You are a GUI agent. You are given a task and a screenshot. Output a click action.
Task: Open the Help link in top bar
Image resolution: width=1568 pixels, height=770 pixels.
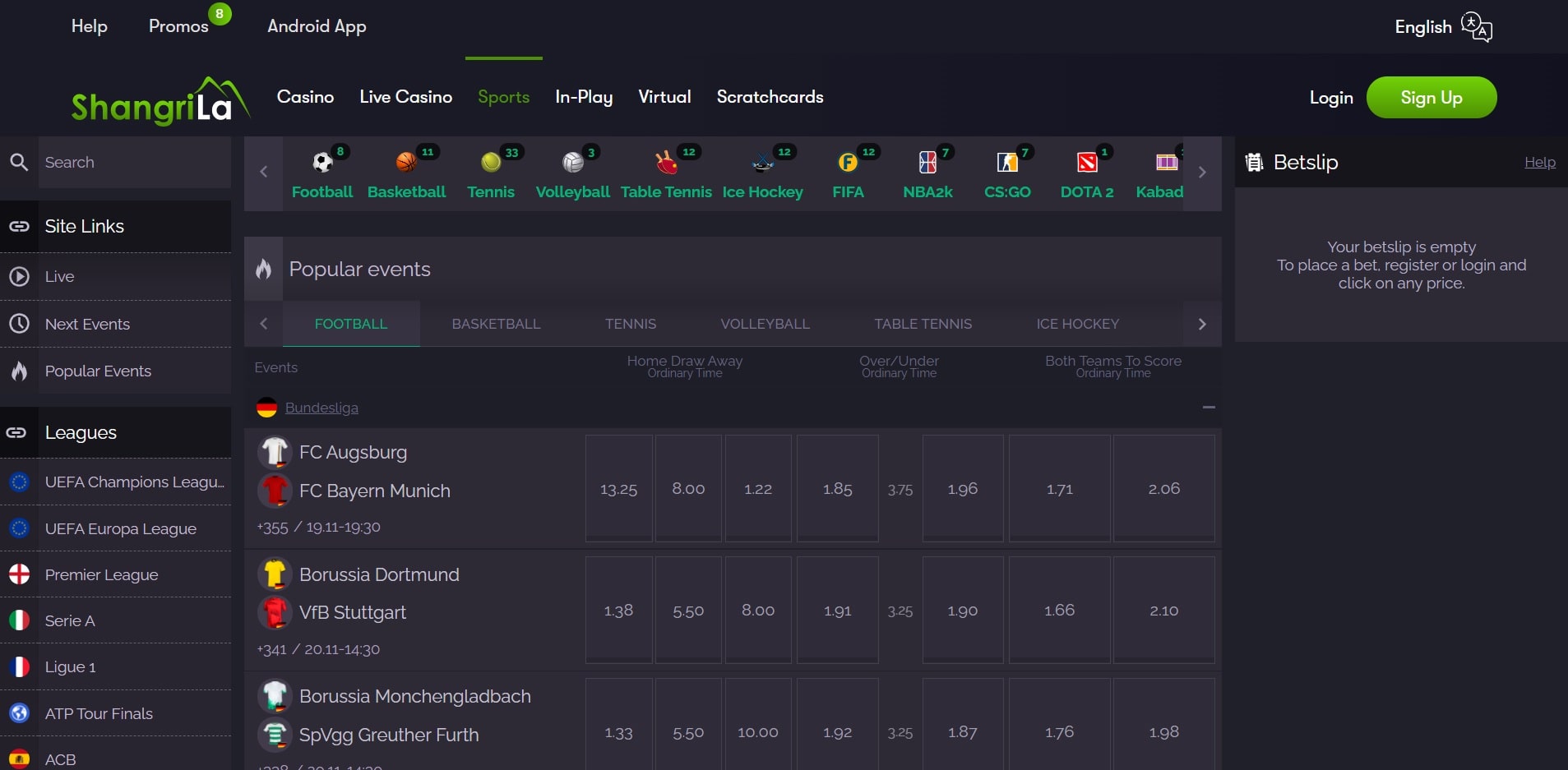click(90, 26)
